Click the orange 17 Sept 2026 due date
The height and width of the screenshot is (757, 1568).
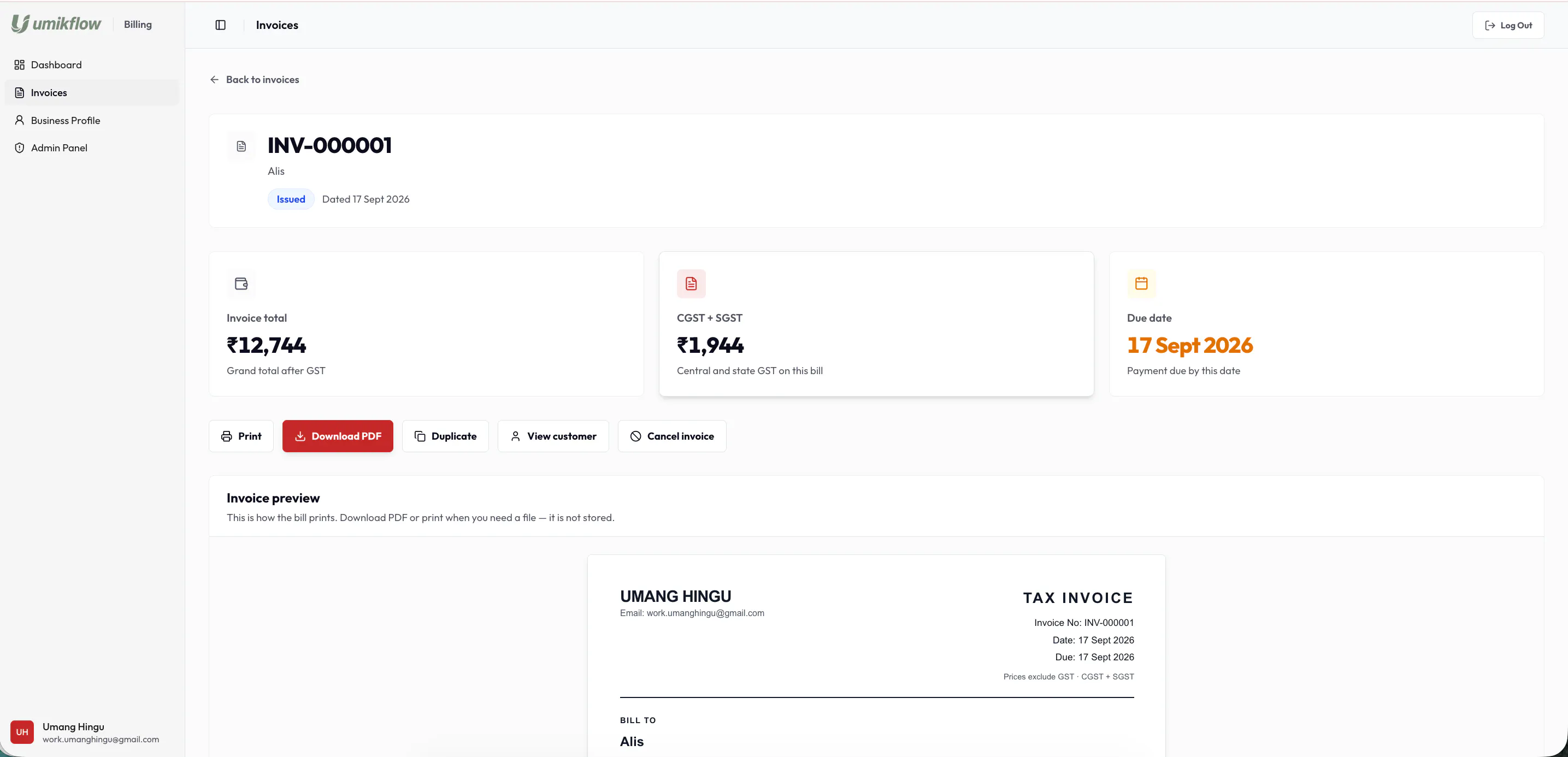pyautogui.click(x=1189, y=345)
